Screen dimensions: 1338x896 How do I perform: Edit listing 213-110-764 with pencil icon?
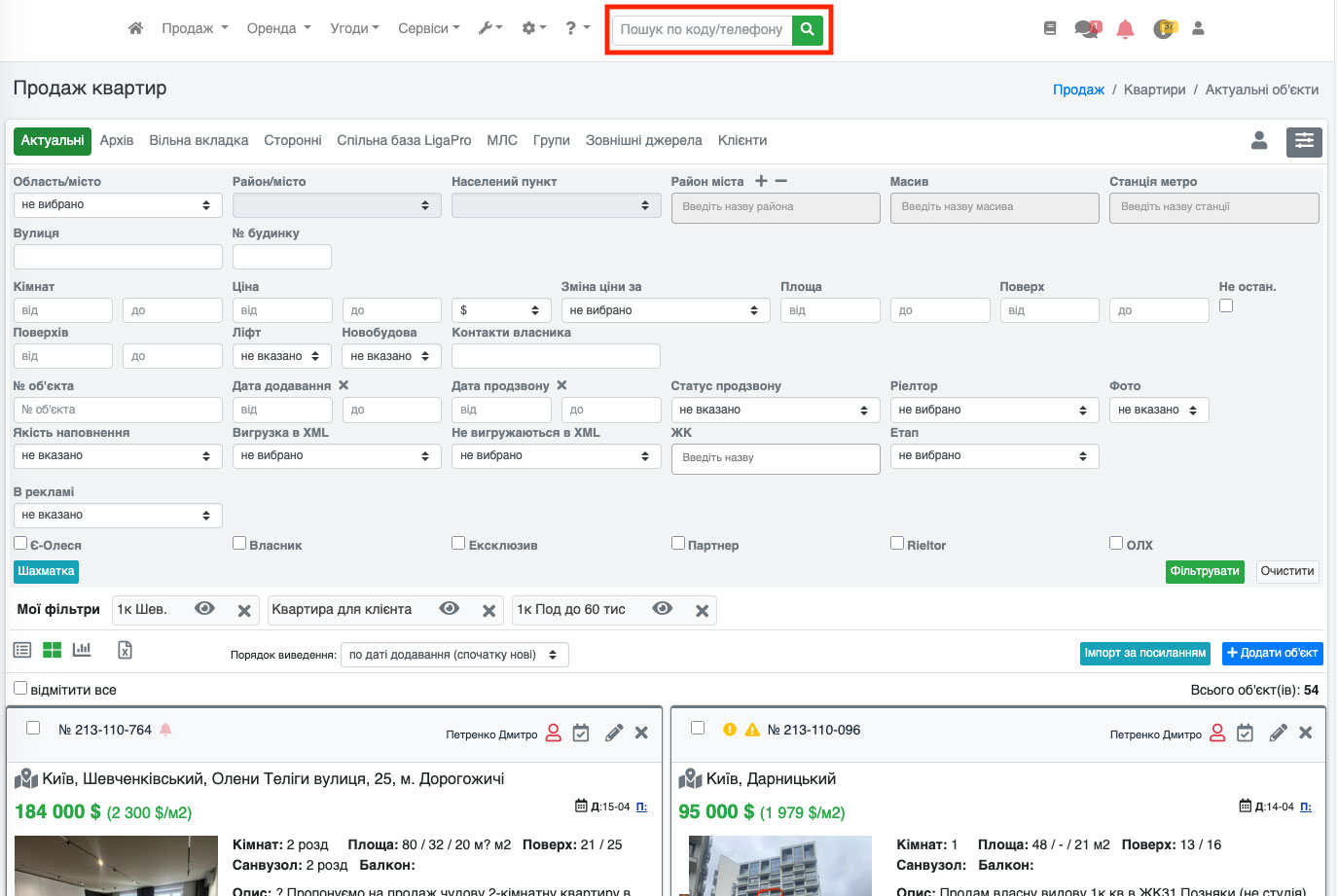(x=613, y=734)
